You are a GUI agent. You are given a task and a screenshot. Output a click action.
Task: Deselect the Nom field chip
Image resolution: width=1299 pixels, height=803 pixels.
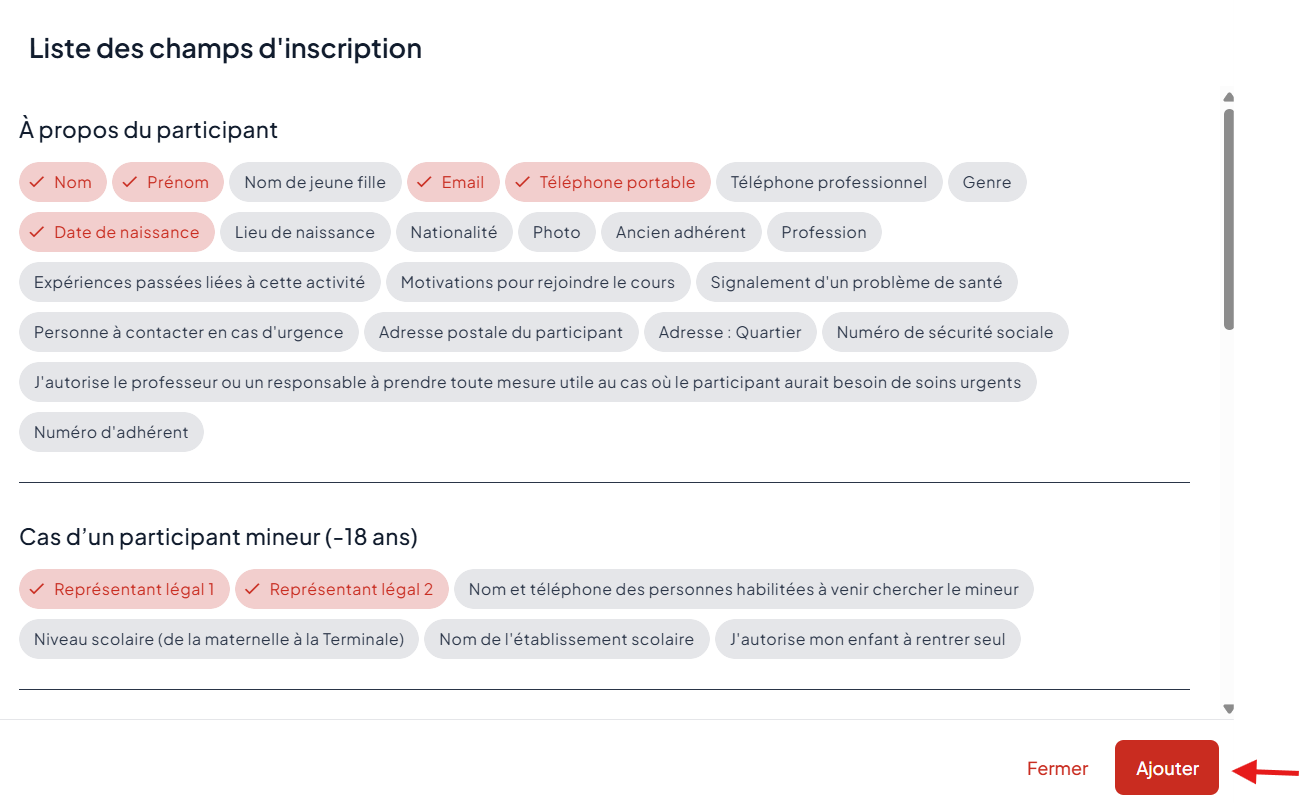62,182
